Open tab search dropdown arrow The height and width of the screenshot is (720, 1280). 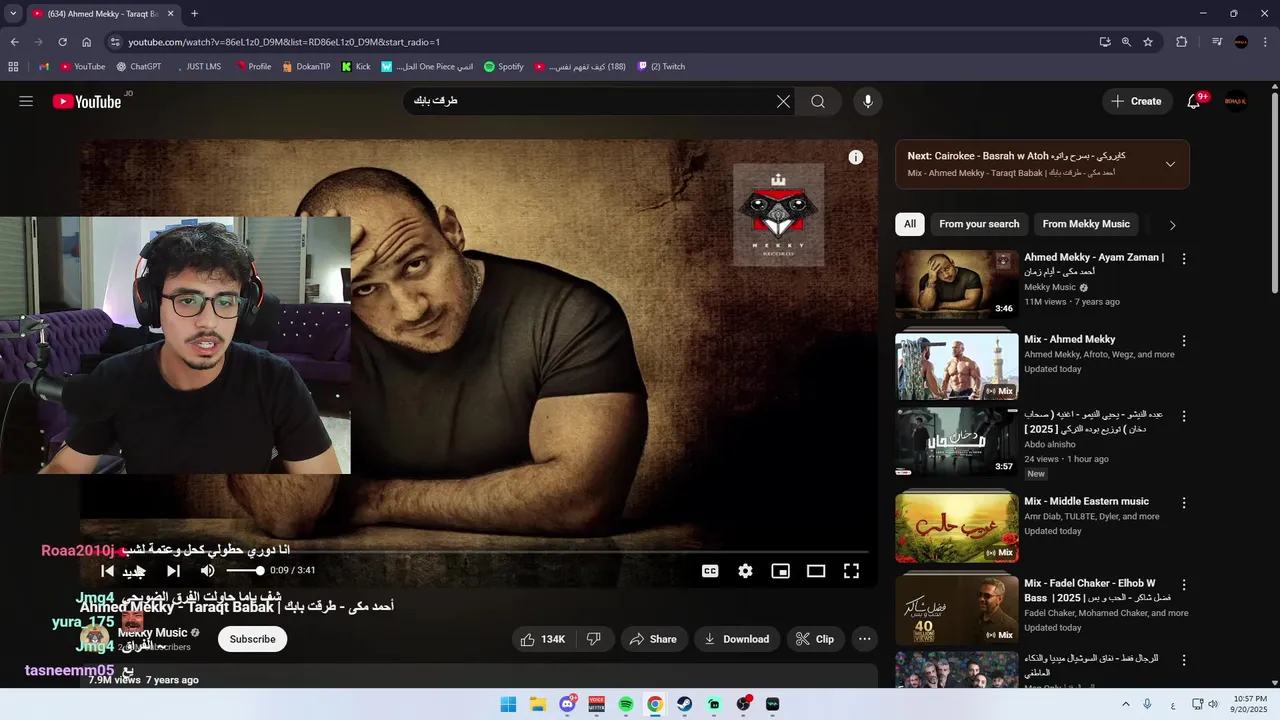(x=13, y=14)
